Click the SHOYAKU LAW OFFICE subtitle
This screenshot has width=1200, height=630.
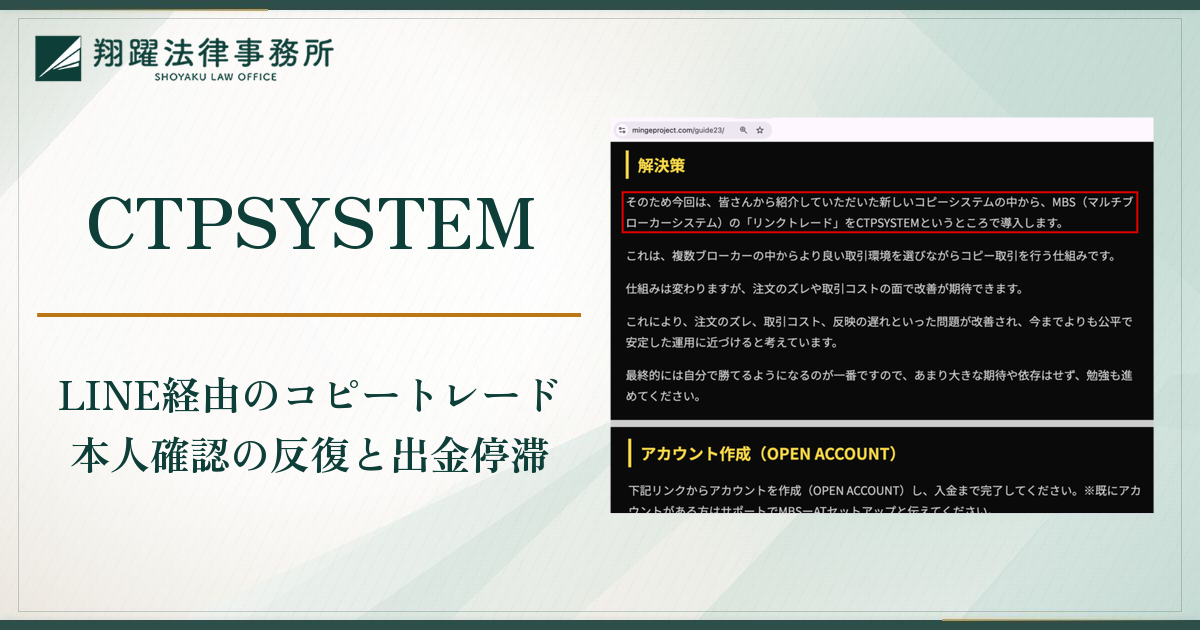215,77
